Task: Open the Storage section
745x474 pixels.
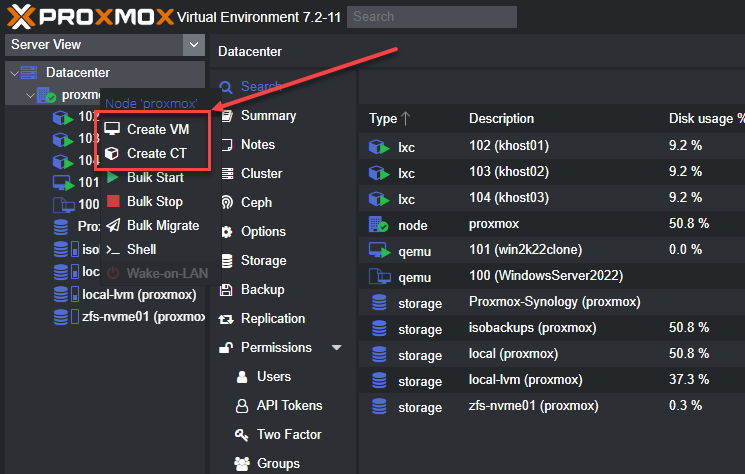Action: click(263, 261)
